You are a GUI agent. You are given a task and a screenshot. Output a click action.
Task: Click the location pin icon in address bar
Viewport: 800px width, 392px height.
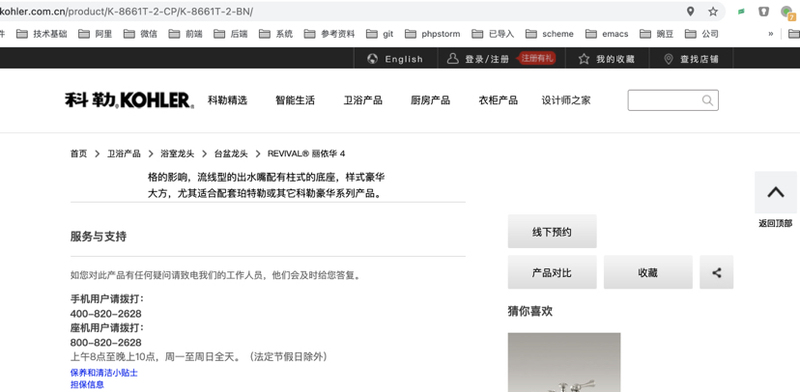click(690, 11)
